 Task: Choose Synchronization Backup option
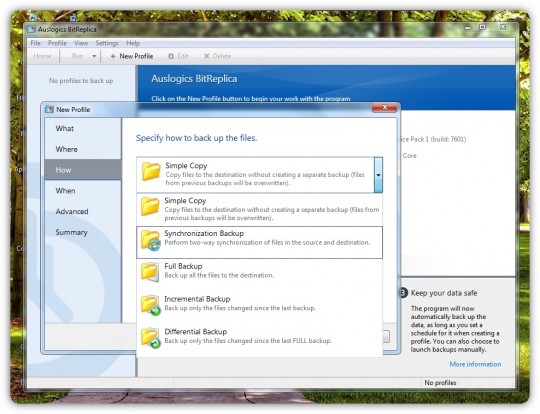(259, 242)
